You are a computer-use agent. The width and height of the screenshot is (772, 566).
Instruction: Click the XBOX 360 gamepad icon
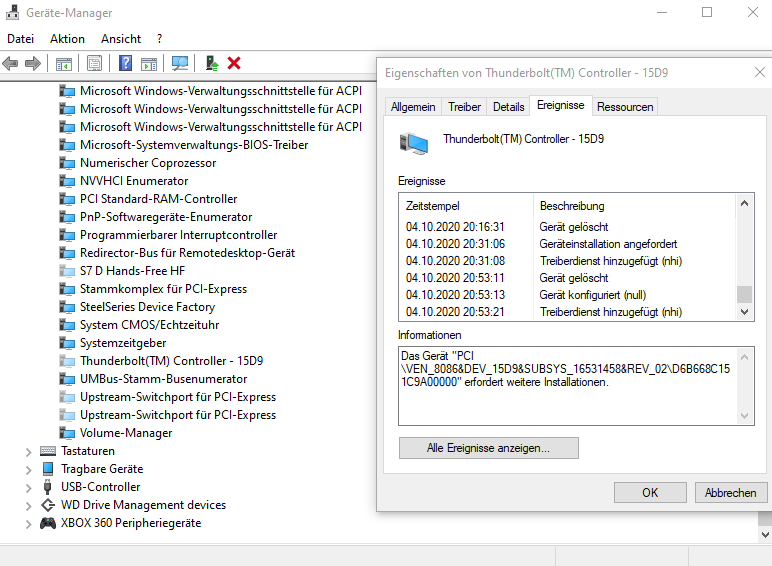click(x=48, y=523)
